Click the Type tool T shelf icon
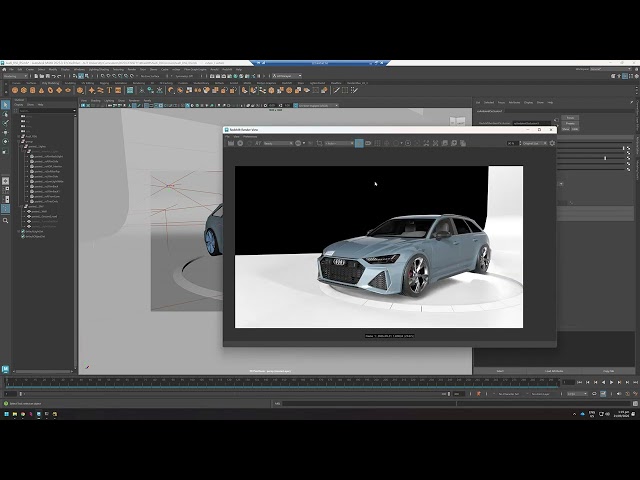640x480 pixels. coord(109,90)
